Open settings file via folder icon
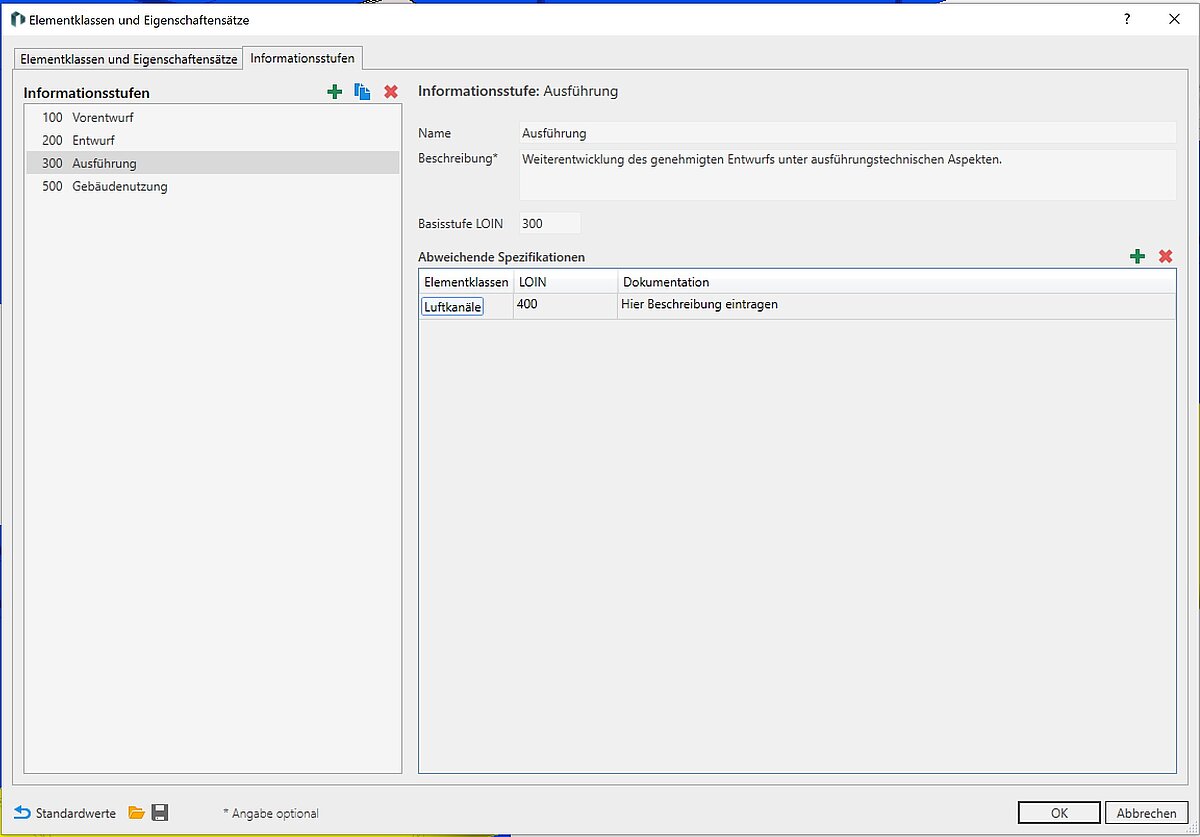Image resolution: width=1200 pixels, height=837 pixels. pyautogui.click(x=136, y=813)
